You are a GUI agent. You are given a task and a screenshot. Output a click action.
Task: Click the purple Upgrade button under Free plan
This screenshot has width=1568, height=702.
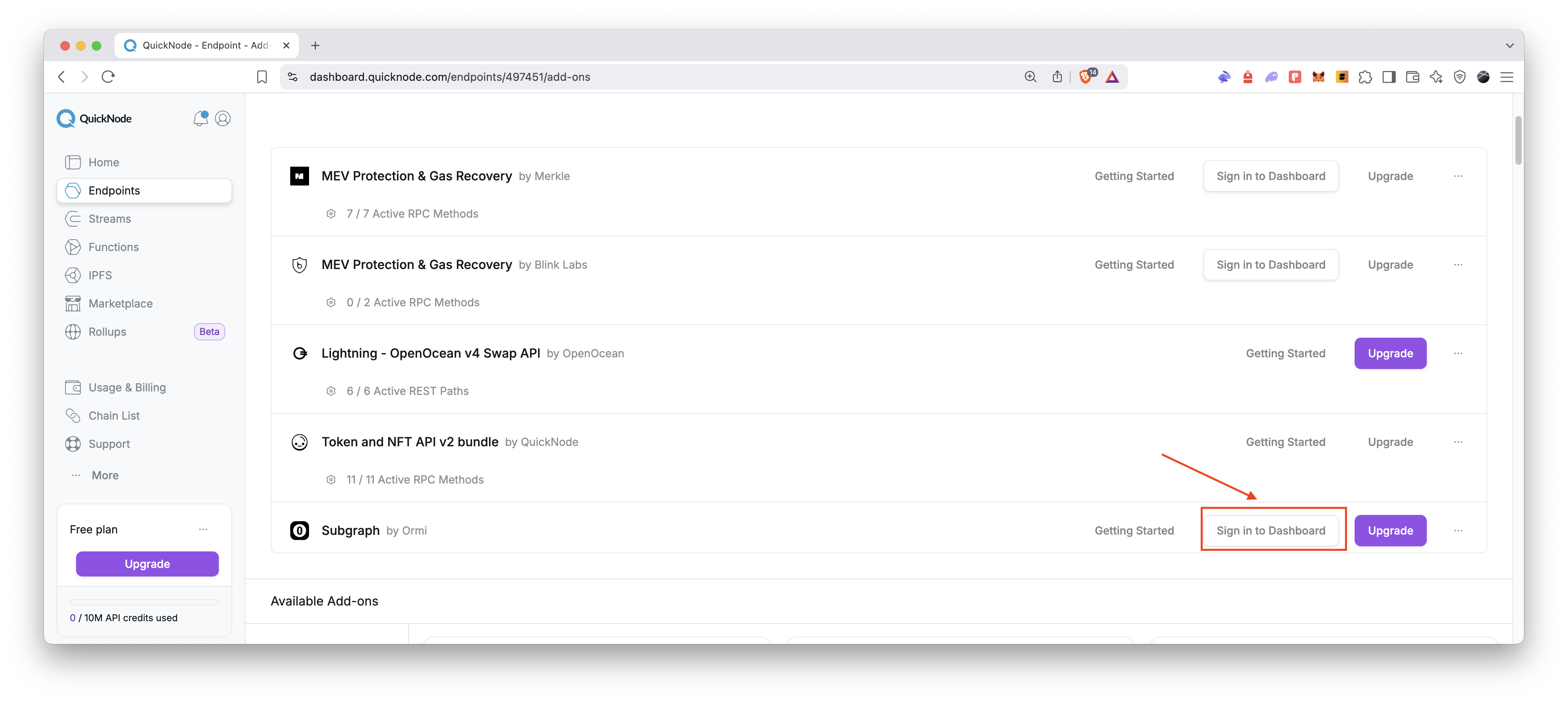[x=147, y=563]
